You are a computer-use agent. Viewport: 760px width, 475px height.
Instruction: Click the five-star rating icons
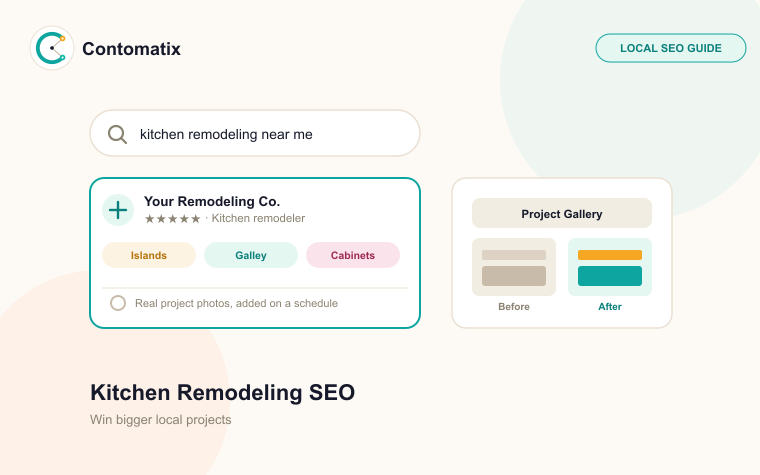pyautogui.click(x=173, y=219)
